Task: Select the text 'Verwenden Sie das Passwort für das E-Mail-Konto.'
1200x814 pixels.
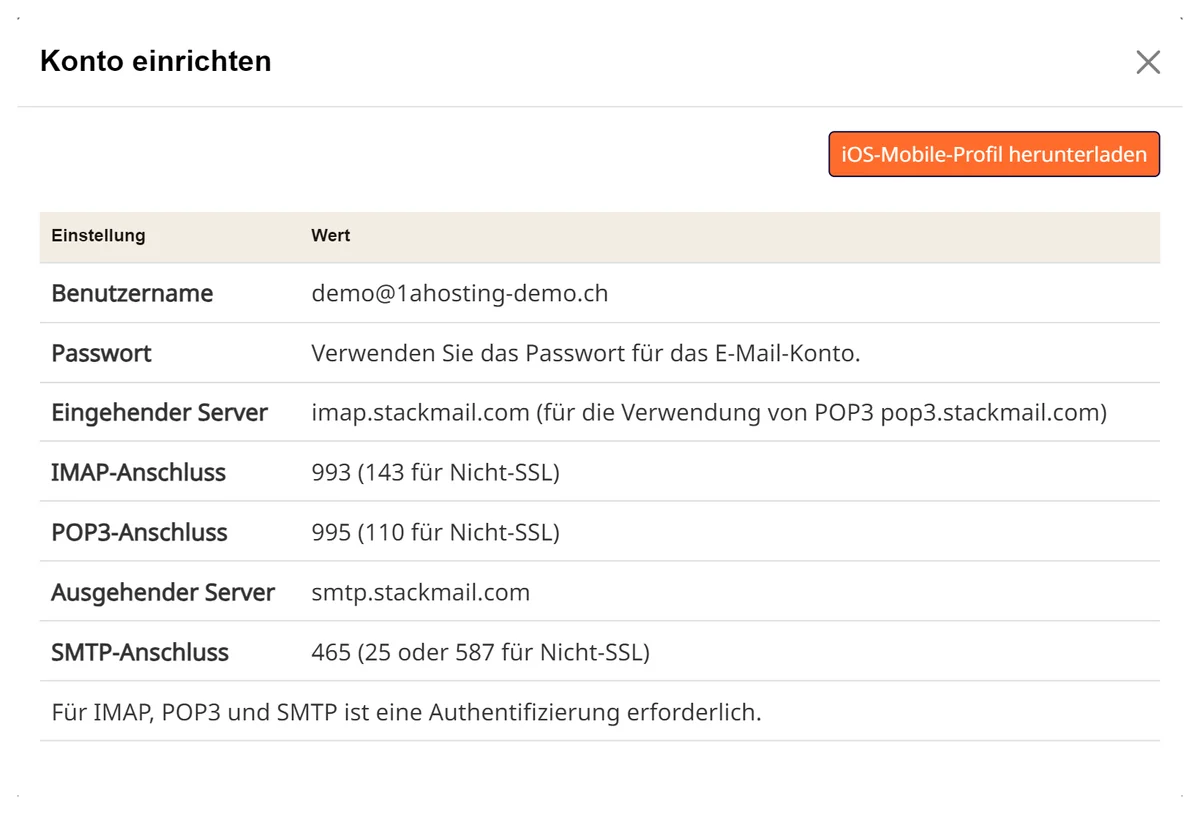Action: [x=586, y=353]
